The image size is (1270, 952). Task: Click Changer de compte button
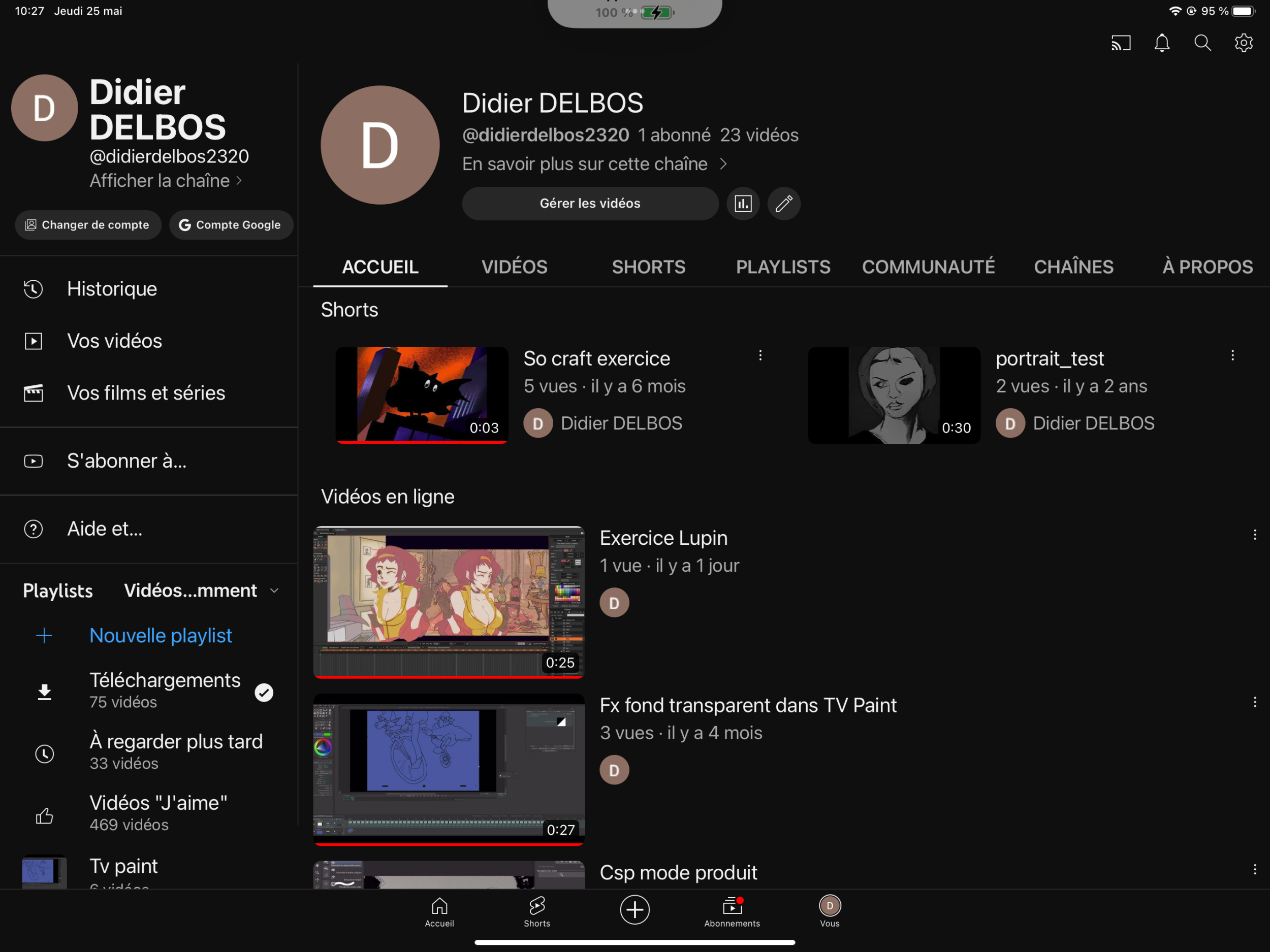pos(88,225)
